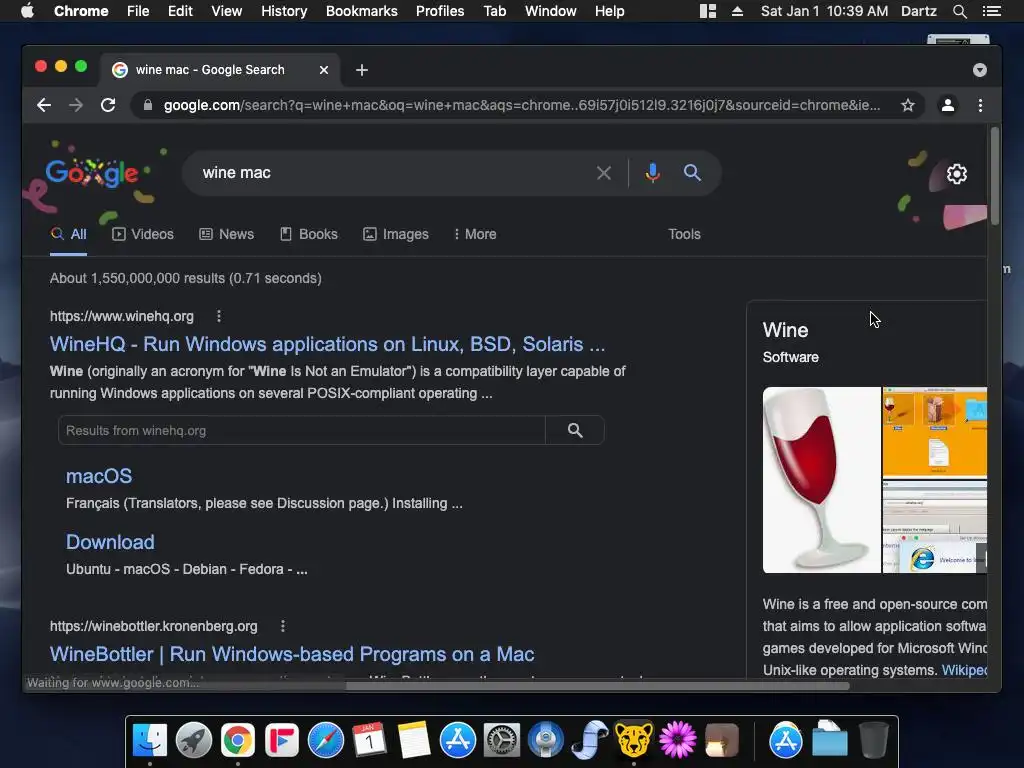Launch Launchpad rocket in dock
The image size is (1024, 768).
(194, 741)
